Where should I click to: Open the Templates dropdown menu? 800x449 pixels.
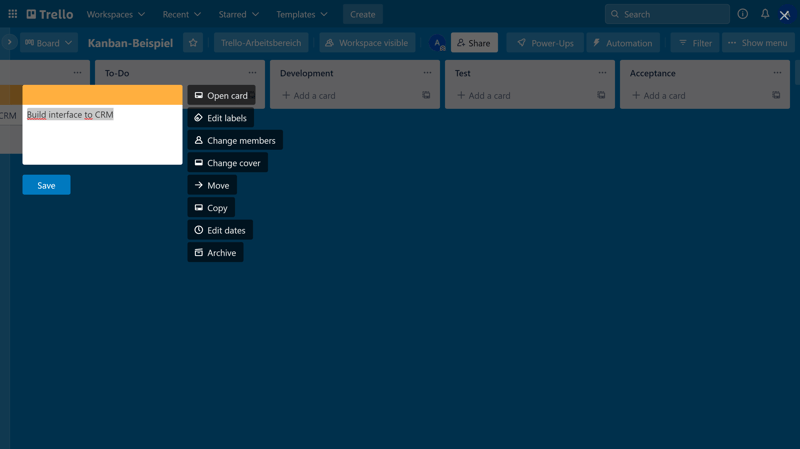[302, 14]
